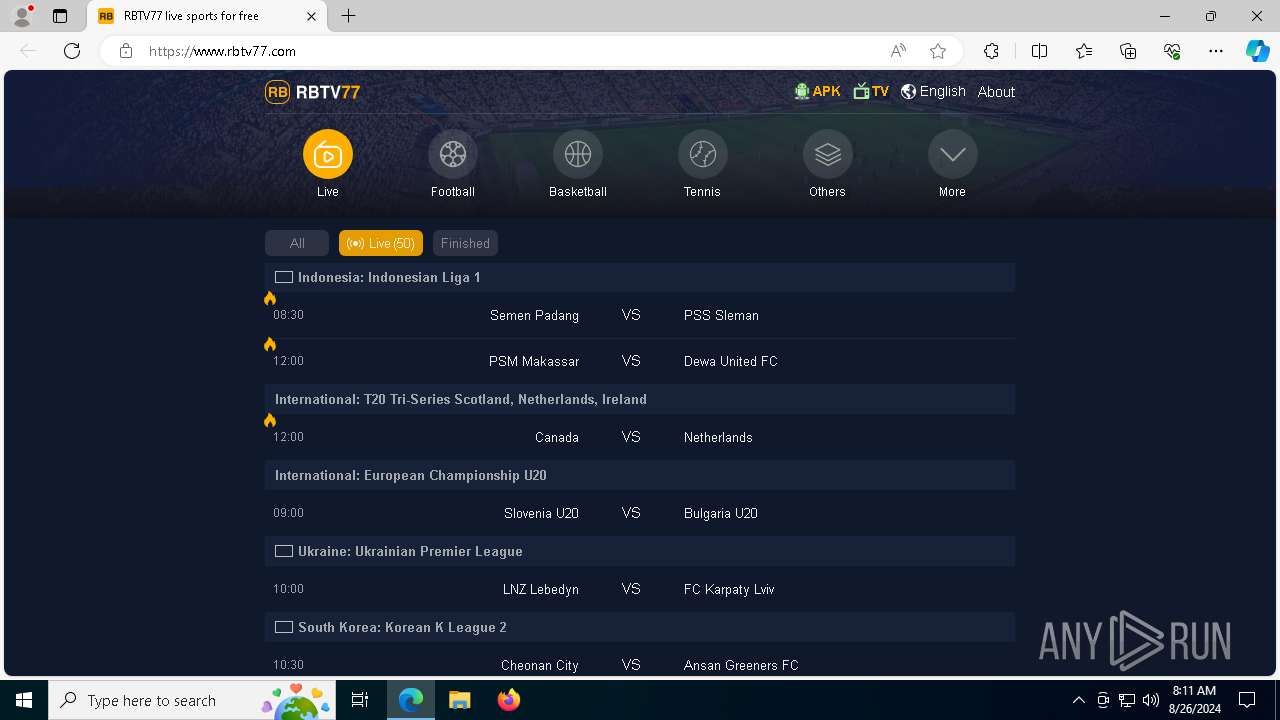Open the Windows Start menu
This screenshot has height=720, width=1280.
[x=24, y=700]
